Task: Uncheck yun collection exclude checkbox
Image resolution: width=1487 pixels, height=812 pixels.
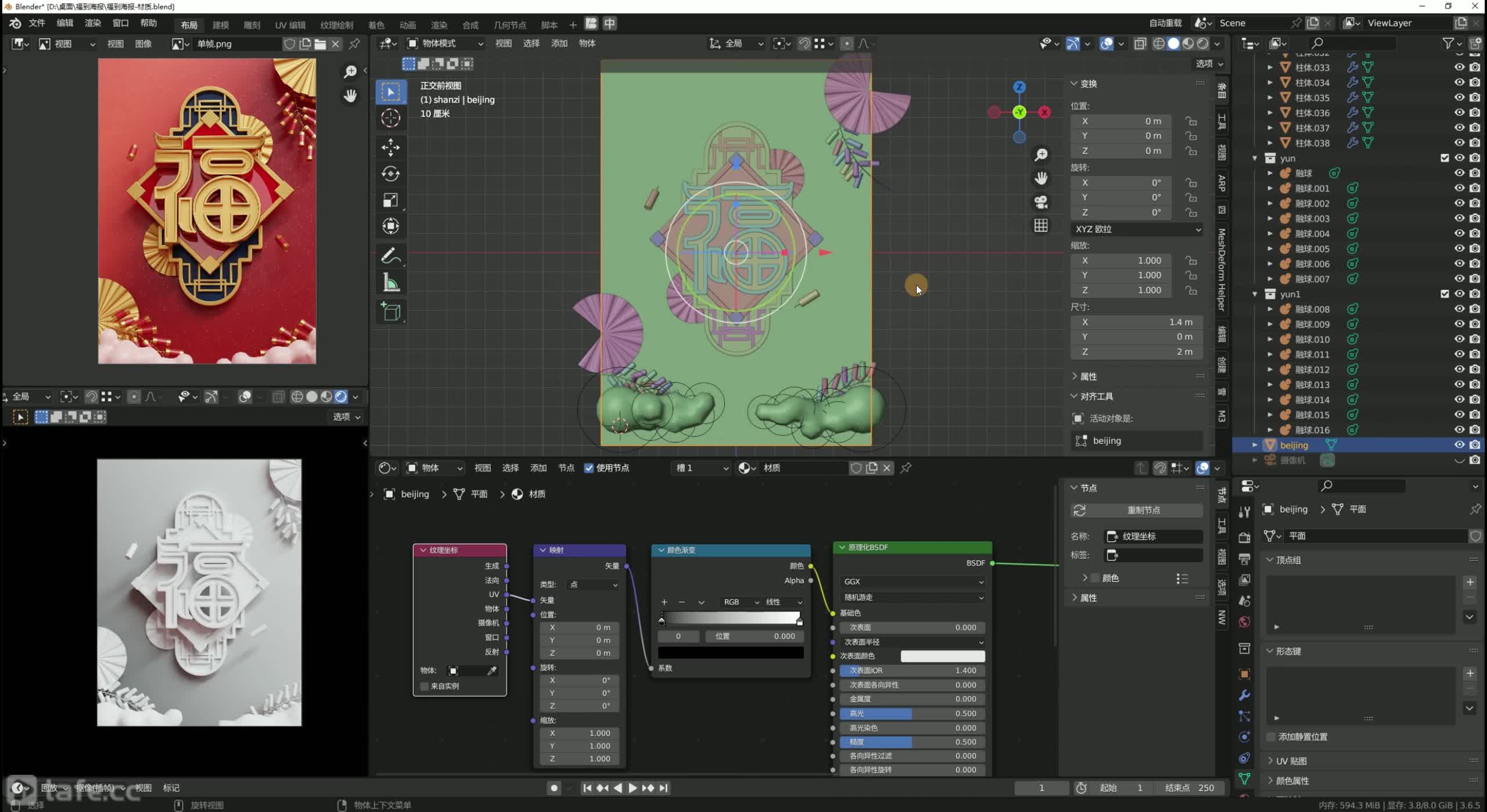Action: [1445, 158]
